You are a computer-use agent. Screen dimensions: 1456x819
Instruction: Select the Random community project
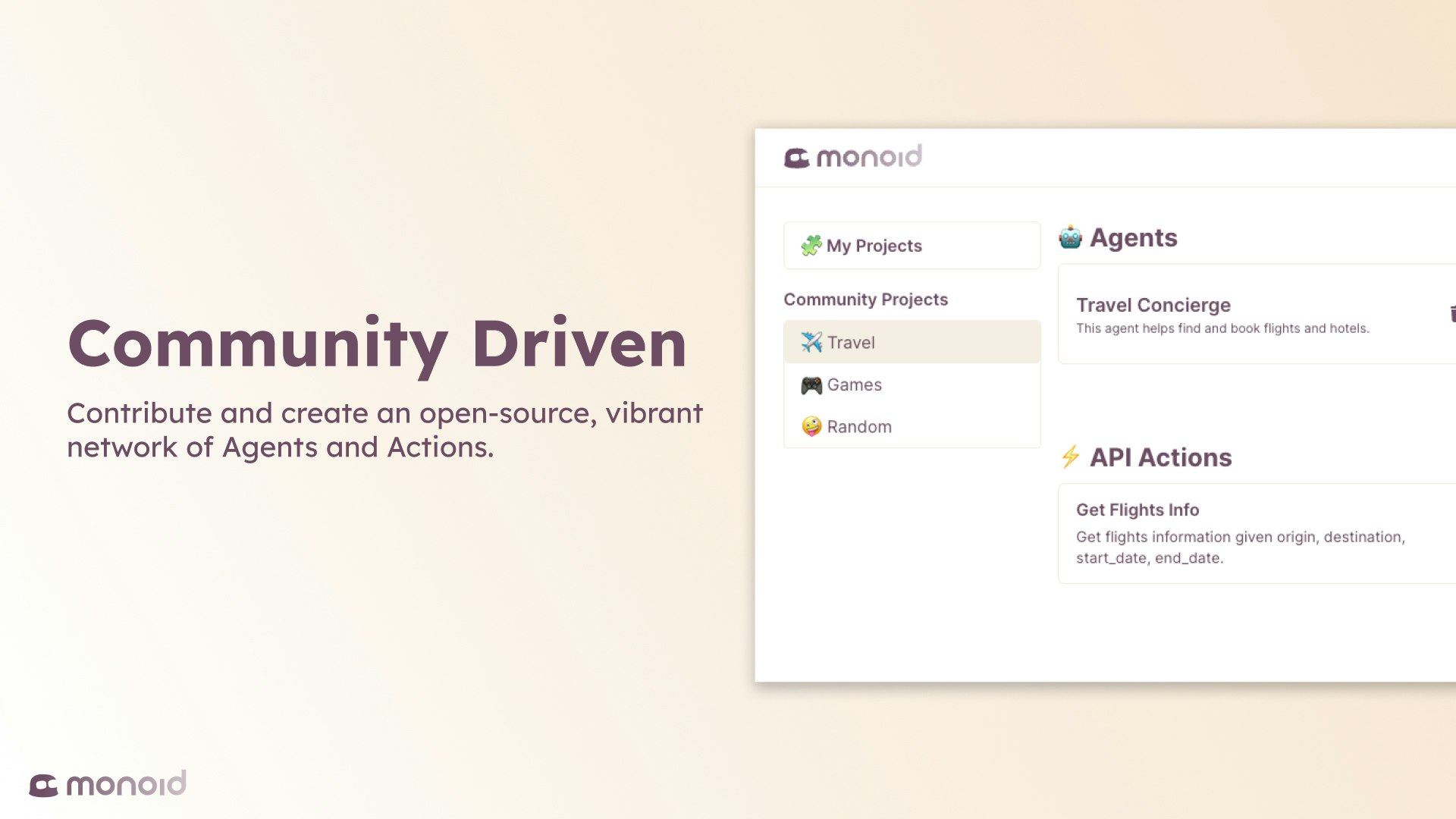912,426
